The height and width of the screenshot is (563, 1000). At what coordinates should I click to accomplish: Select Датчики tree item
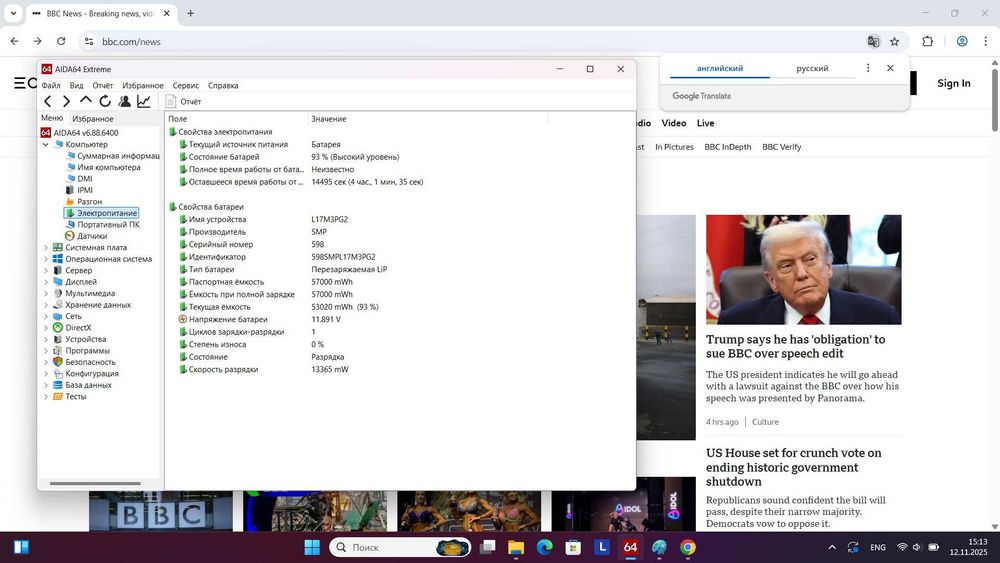tap(86, 236)
